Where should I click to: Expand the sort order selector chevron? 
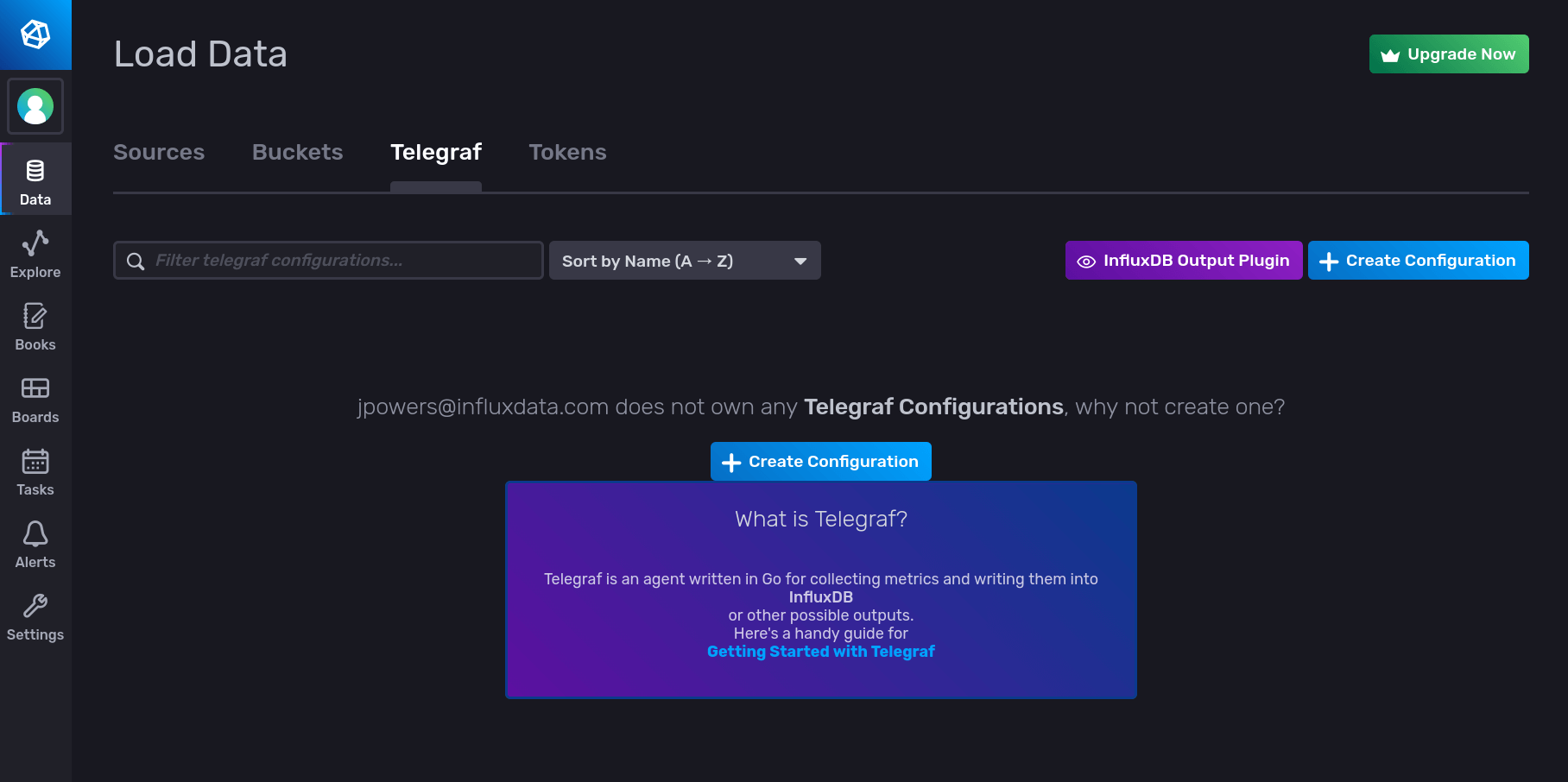click(800, 260)
